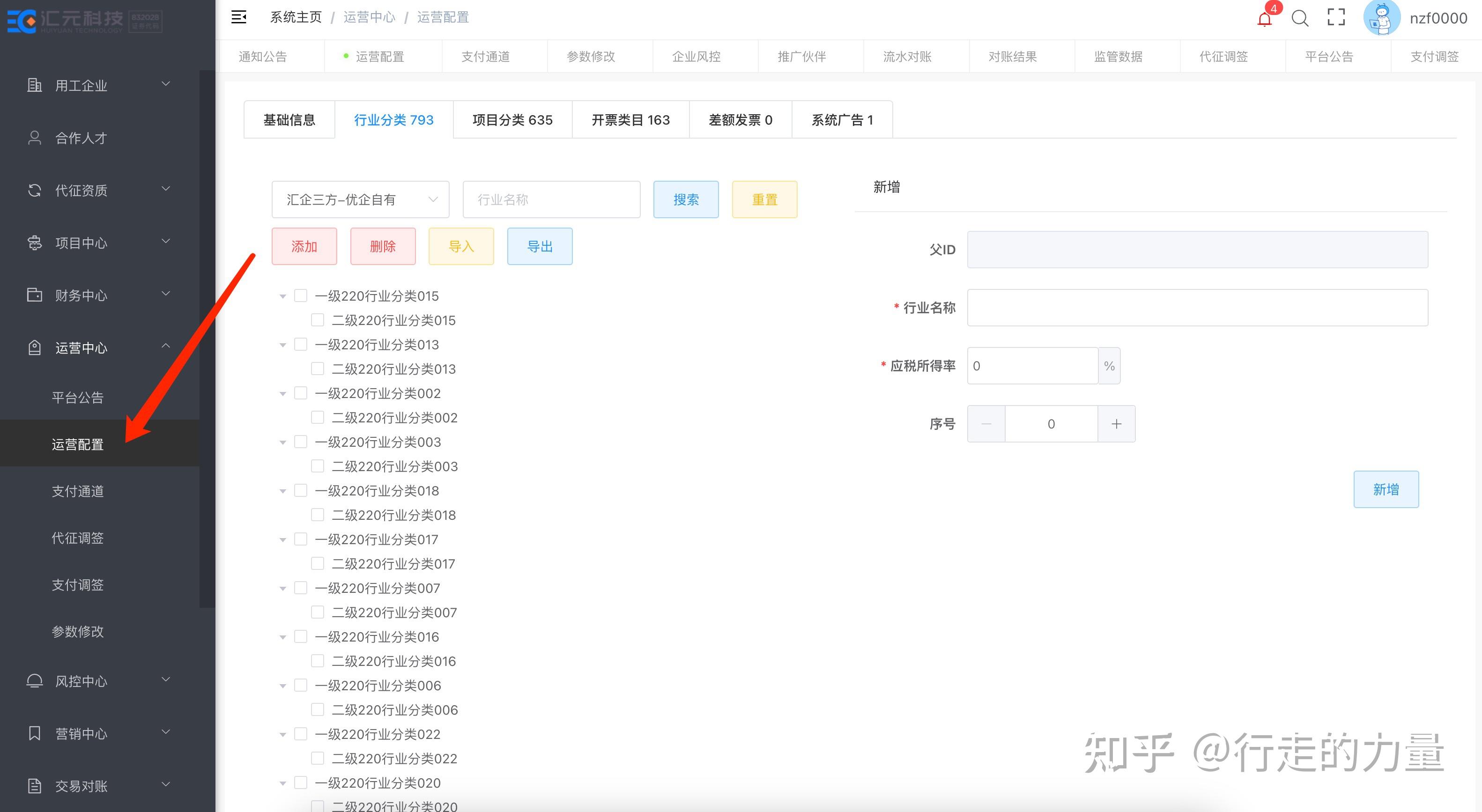Switch to the 项目分类 635 tab
The width and height of the screenshot is (1482, 812).
(512, 119)
